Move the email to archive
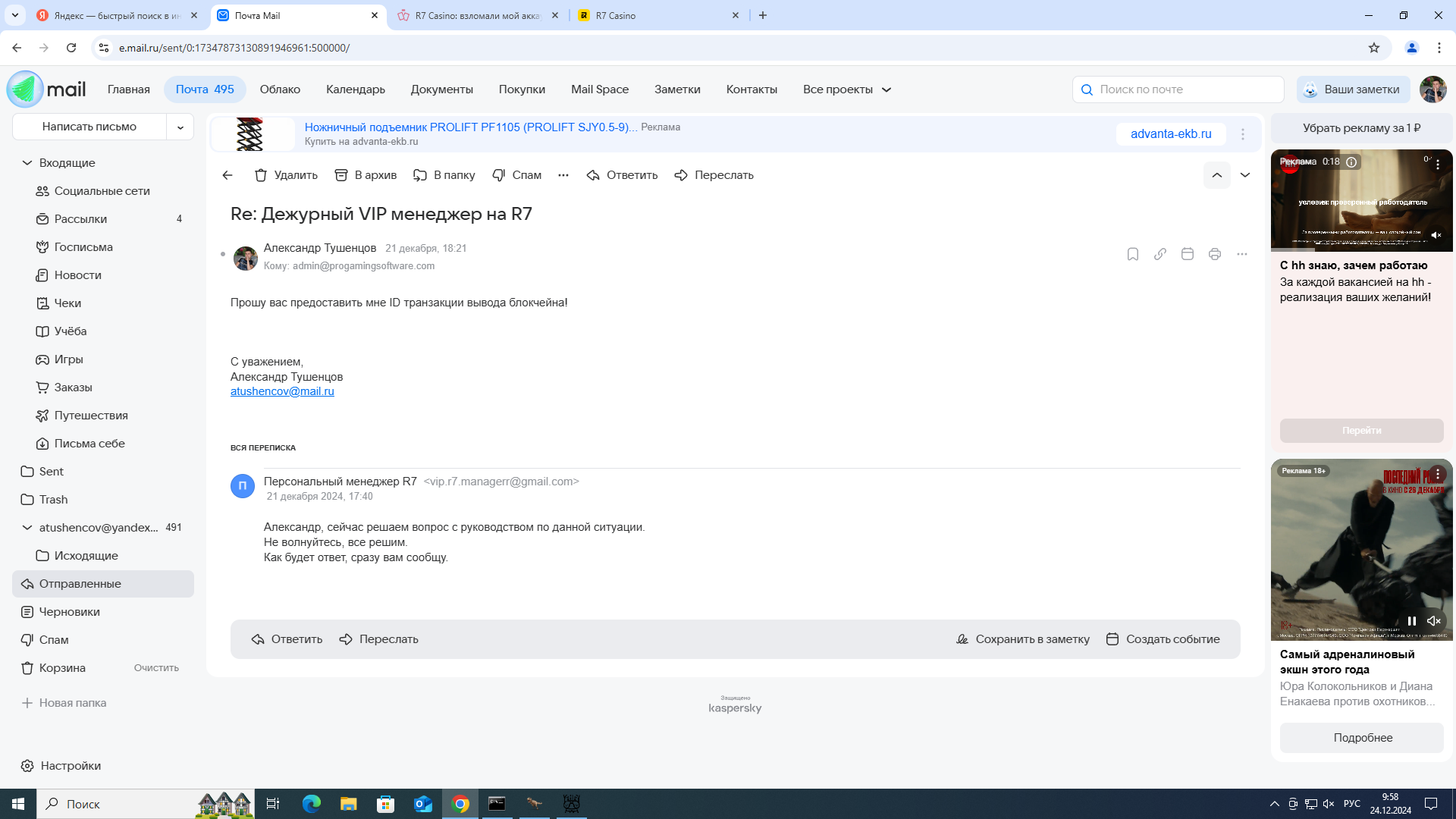The height and width of the screenshot is (819, 1456). [x=366, y=175]
